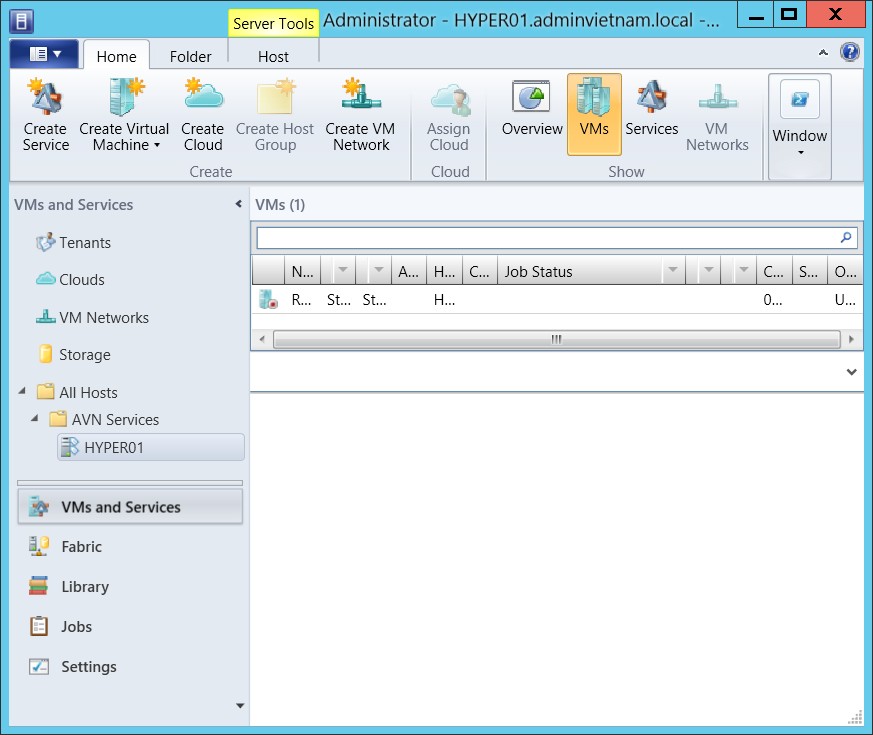Open the application menu dropdown button
This screenshot has height=735, width=873.
(44, 54)
